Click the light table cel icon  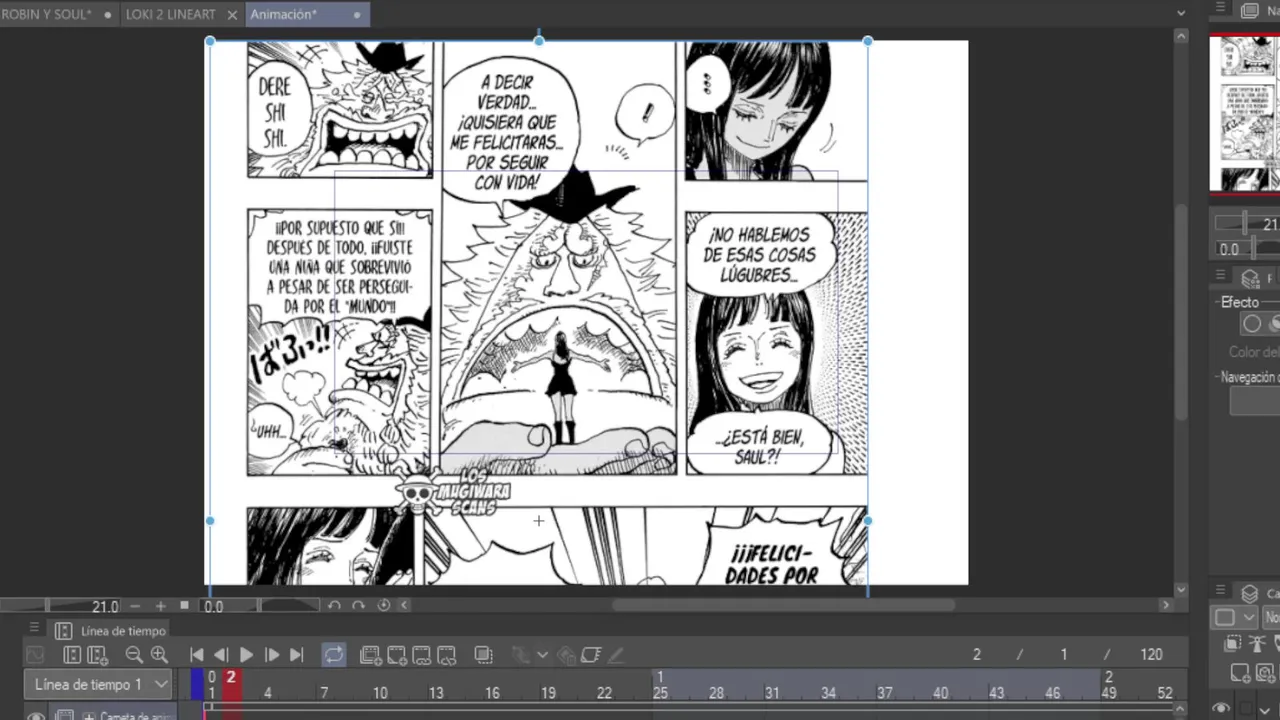click(591, 655)
